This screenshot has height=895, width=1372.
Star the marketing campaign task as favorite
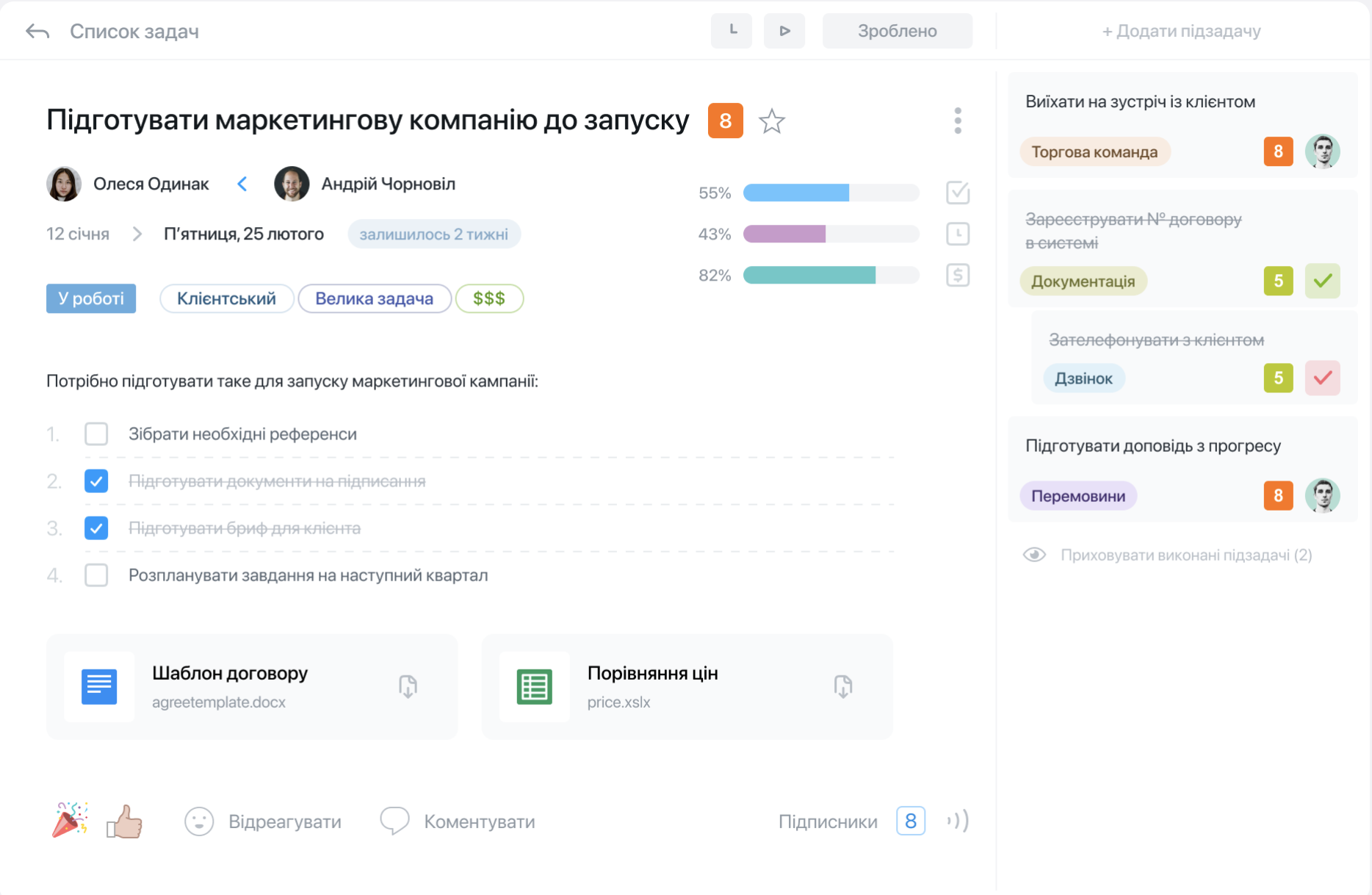point(771,121)
